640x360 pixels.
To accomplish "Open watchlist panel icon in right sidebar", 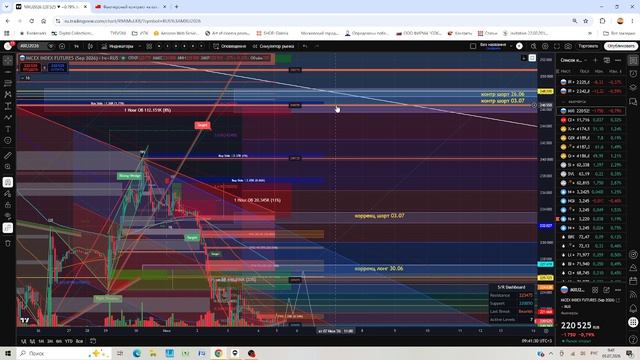I will click(x=633, y=60).
